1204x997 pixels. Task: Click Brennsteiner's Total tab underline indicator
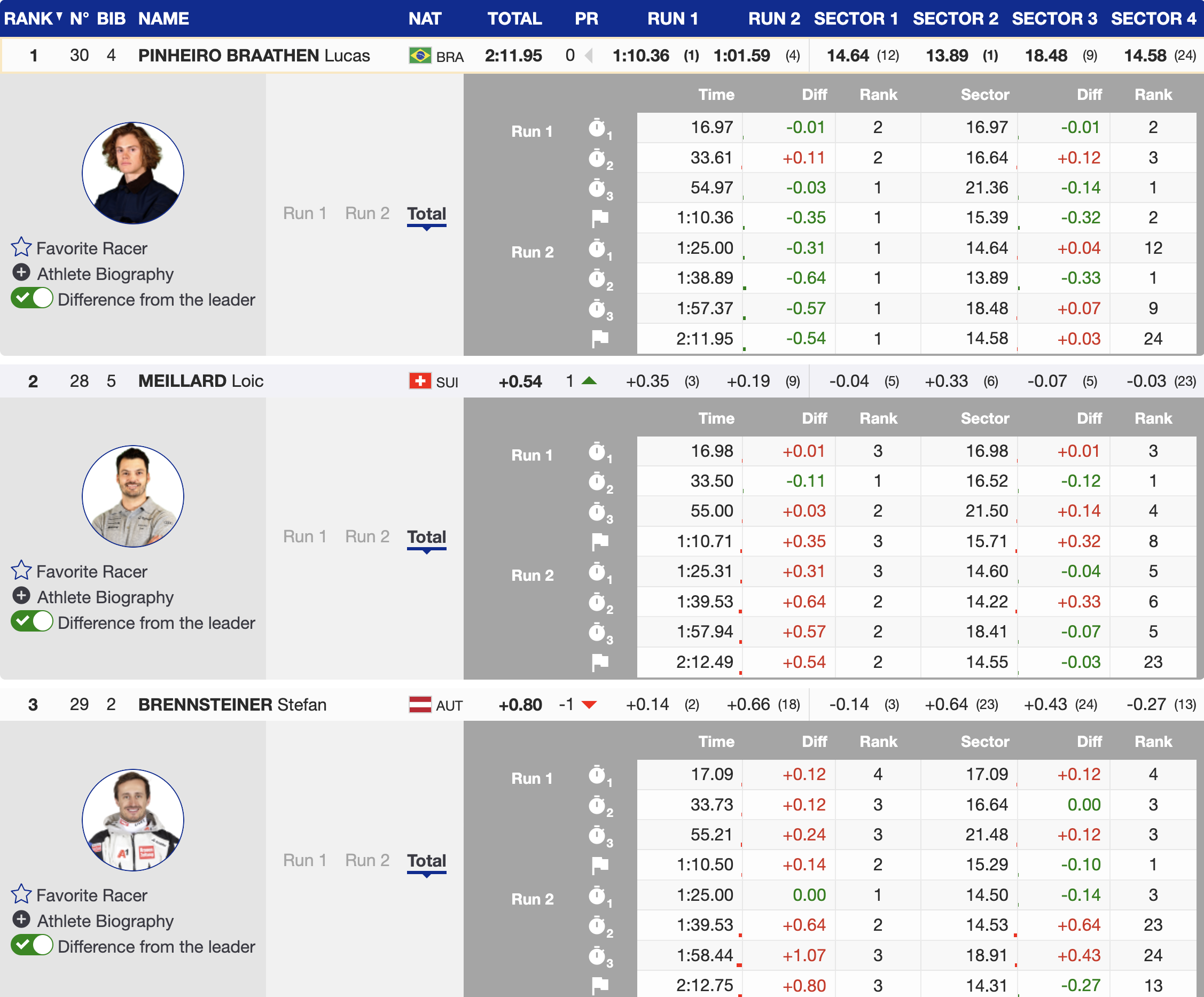427,873
